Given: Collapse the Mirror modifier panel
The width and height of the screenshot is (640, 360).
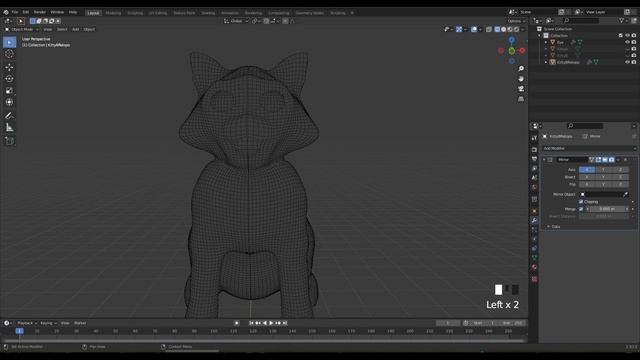Looking at the screenshot, I should tap(544, 160).
